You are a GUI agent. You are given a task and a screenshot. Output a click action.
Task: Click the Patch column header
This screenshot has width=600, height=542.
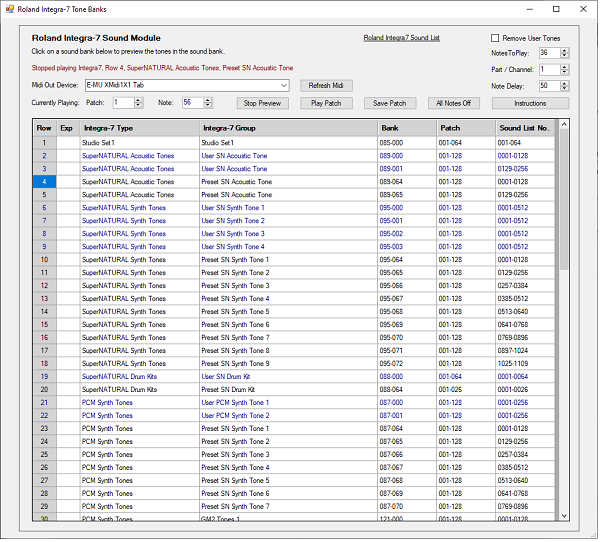click(466, 128)
